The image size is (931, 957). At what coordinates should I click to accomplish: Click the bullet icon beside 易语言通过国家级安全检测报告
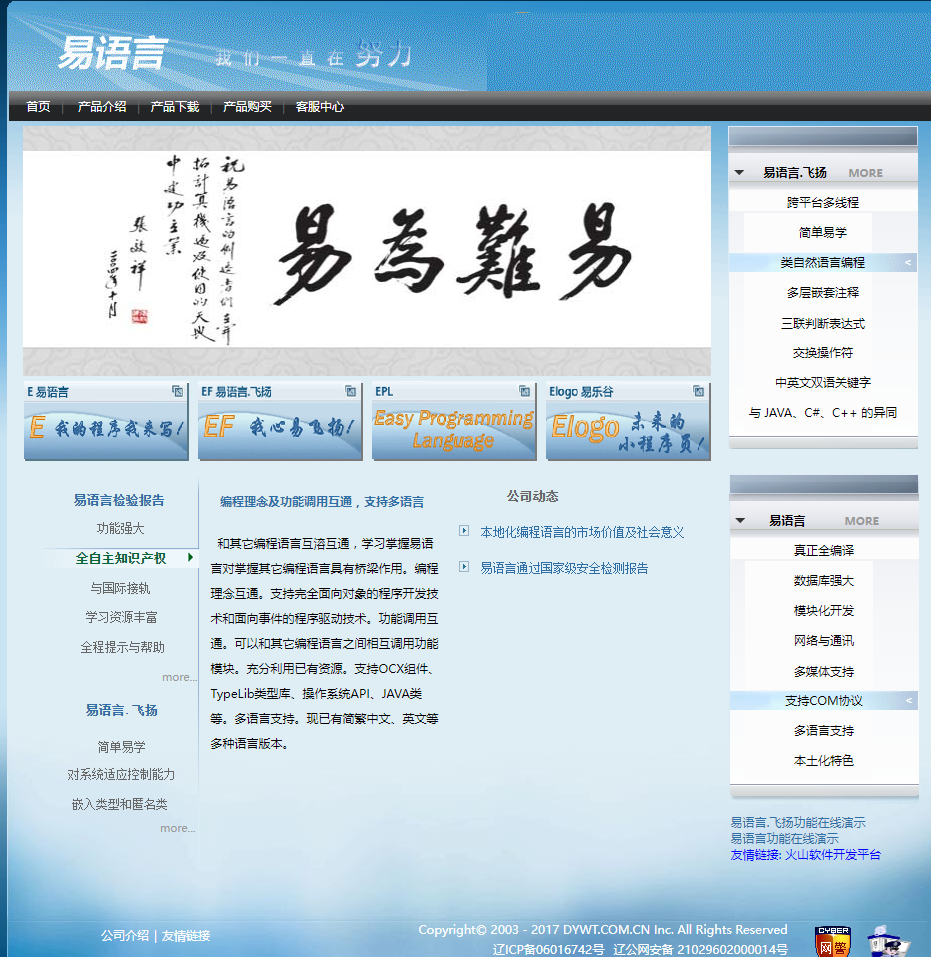coord(464,567)
